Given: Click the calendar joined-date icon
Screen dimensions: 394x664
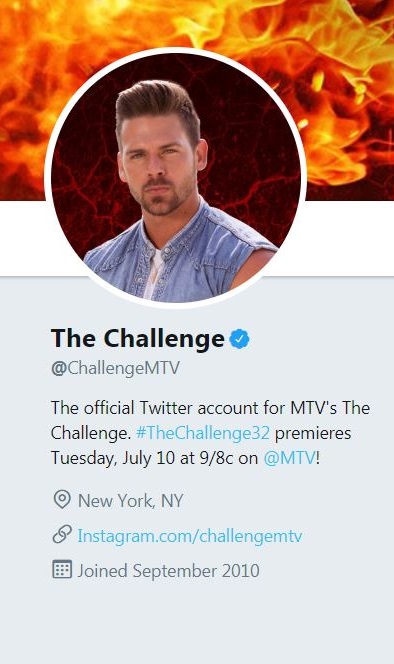Looking at the screenshot, I should [62, 570].
